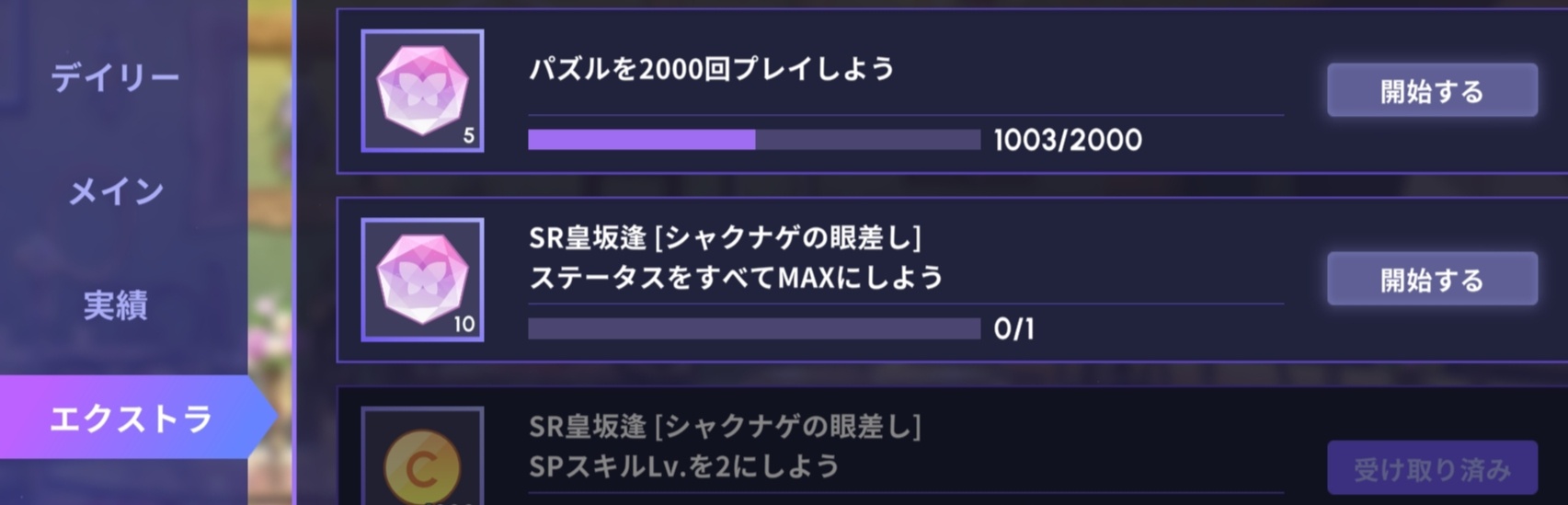This screenshot has height=505, width=1568.
Task: Click the 0/1 progress counter
Action: (x=1013, y=328)
